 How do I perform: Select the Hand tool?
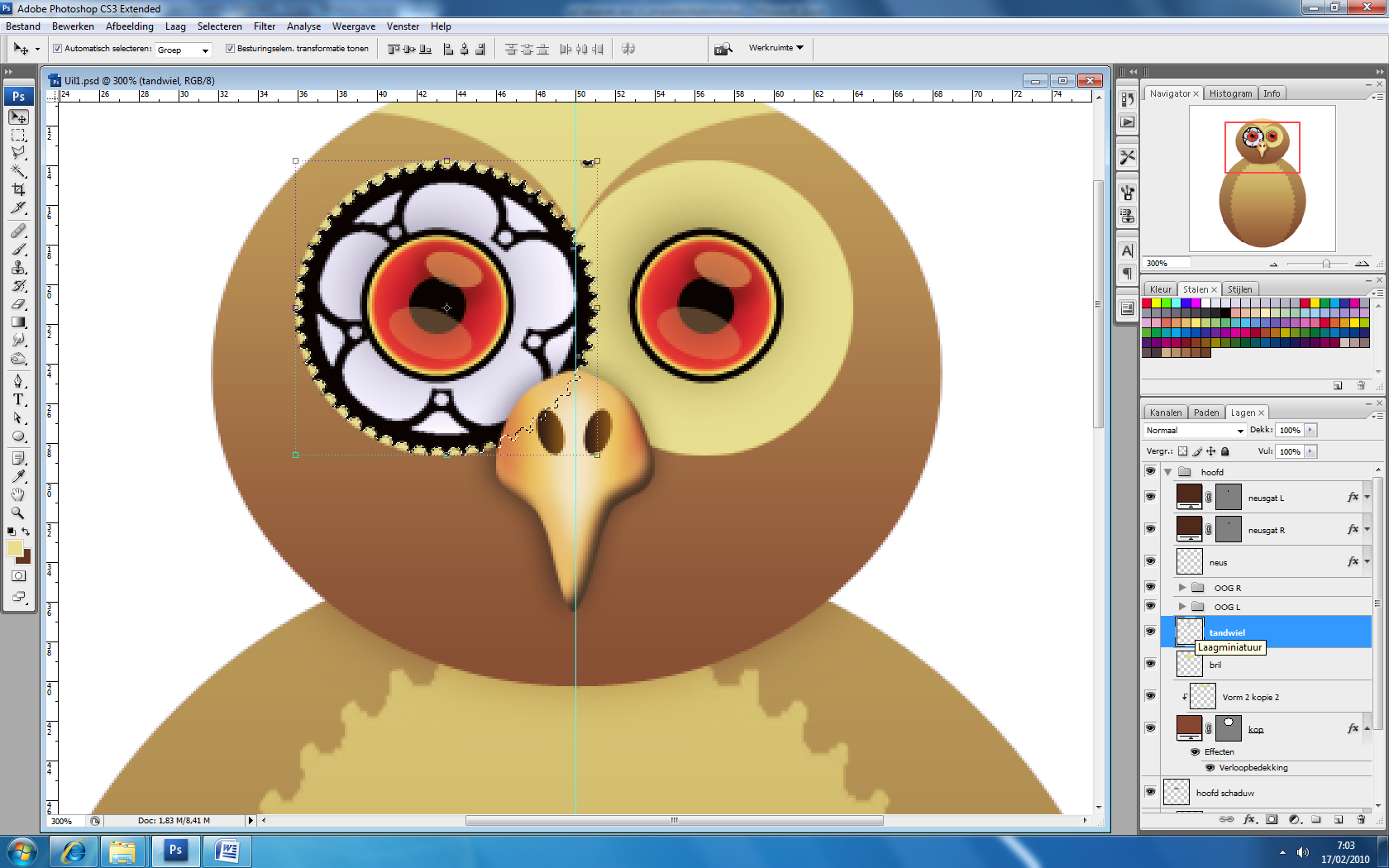pos(18,494)
